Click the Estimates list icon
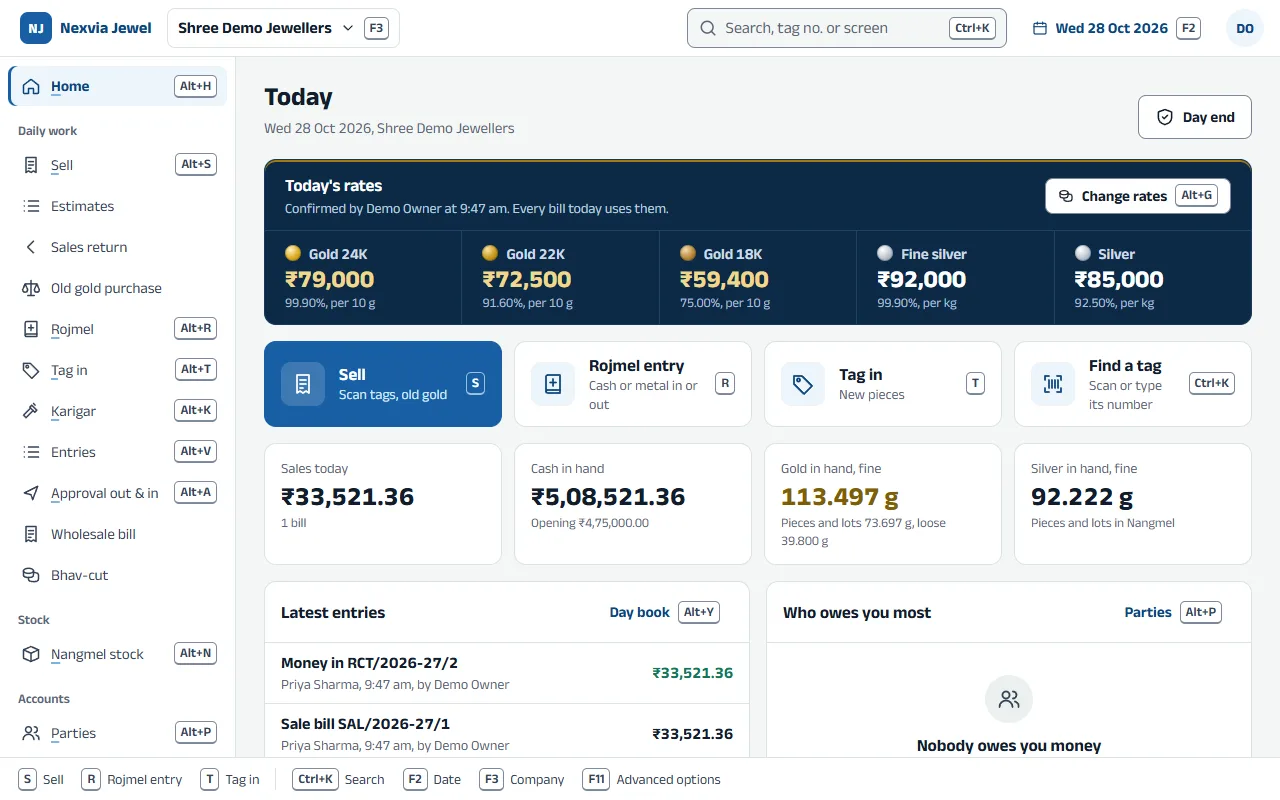Viewport: 1280px width, 800px height. pyautogui.click(x=31, y=206)
